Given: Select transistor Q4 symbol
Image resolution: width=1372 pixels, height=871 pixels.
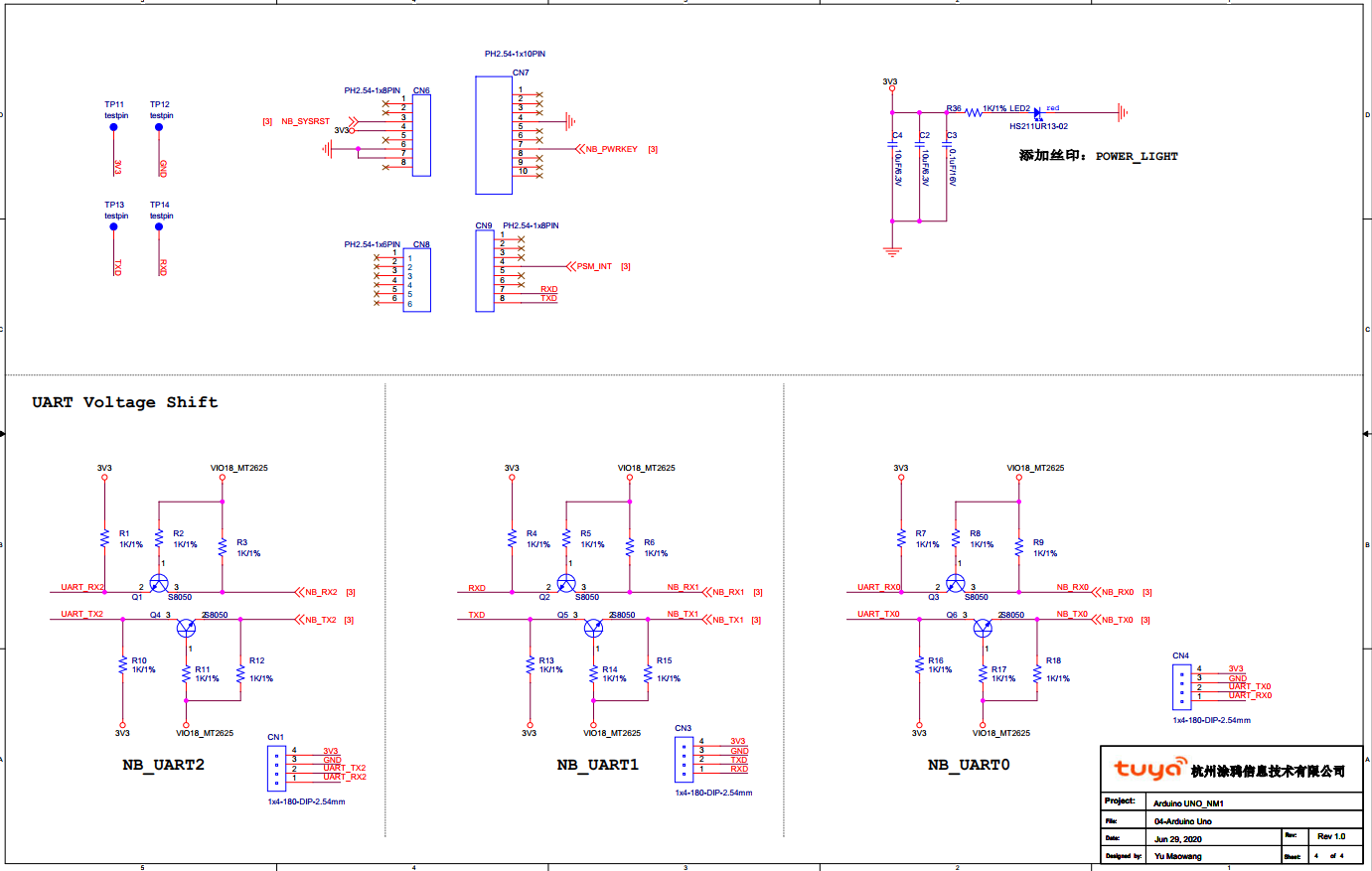Looking at the screenshot, I should click(186, 627).
